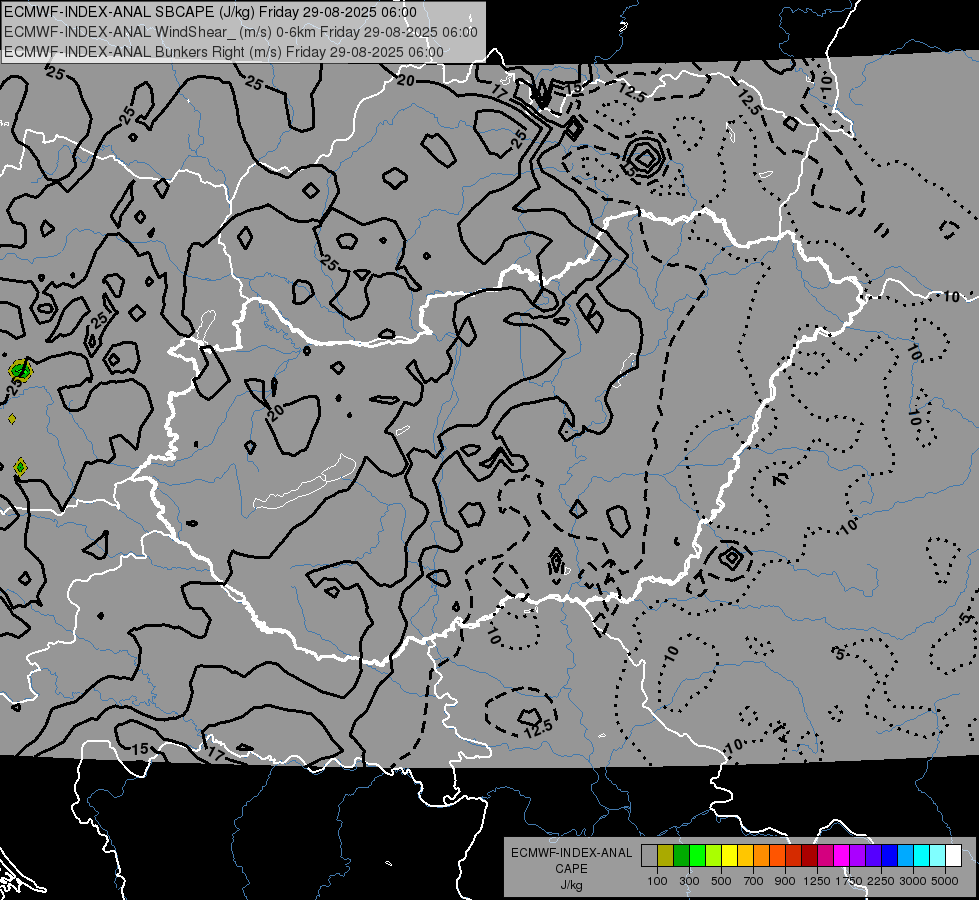Select the purple swatch above 1750
This screenshot has width=979, height=900.
(857, 856)
